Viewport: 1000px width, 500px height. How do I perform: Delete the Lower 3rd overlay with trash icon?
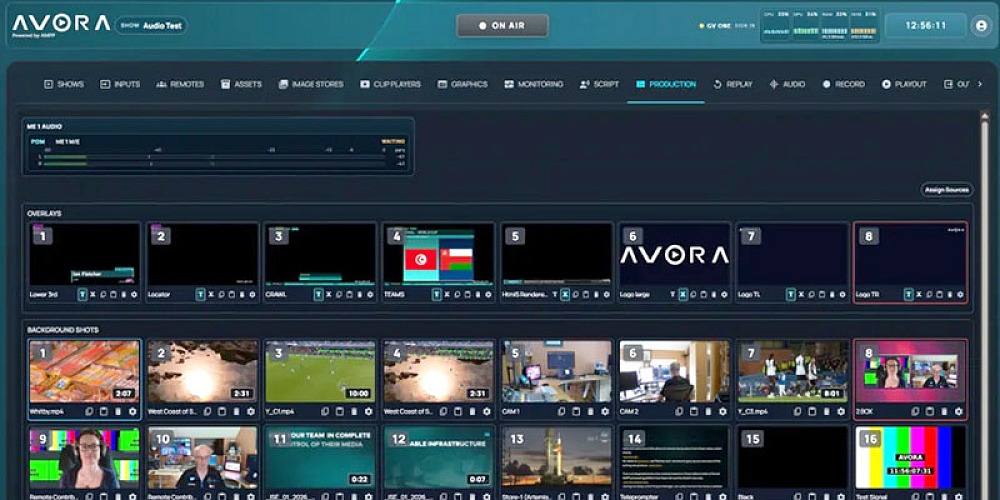[x=123, y=295]
